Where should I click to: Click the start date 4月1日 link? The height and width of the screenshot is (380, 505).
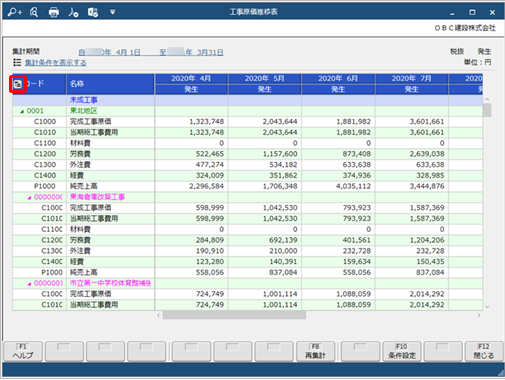(x=109, y=52)
